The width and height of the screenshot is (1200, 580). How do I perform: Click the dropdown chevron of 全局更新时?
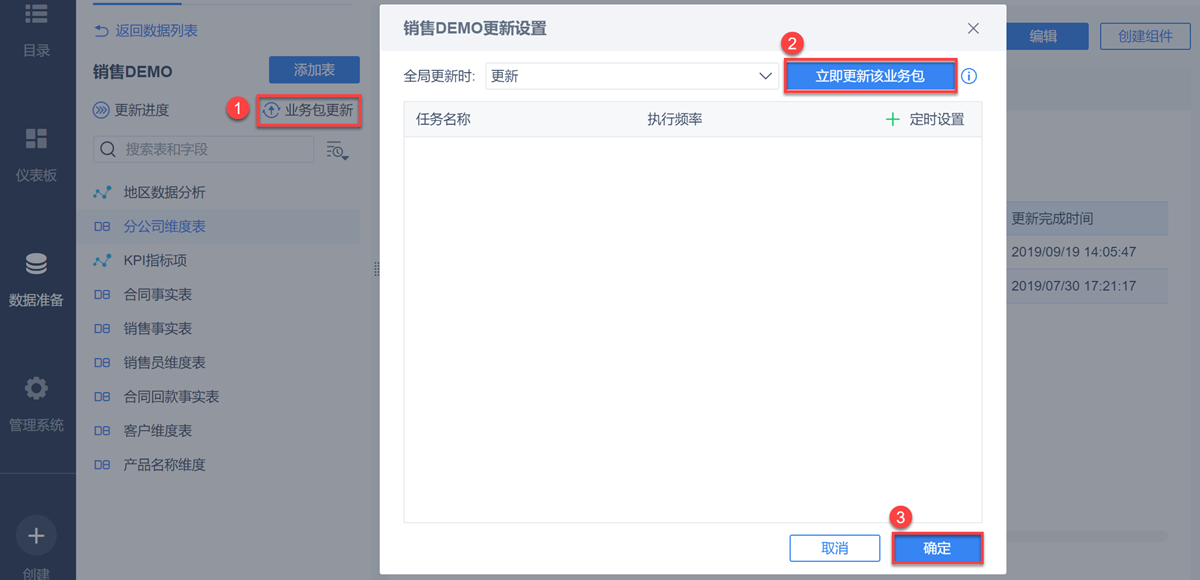(x=765, y=76)
